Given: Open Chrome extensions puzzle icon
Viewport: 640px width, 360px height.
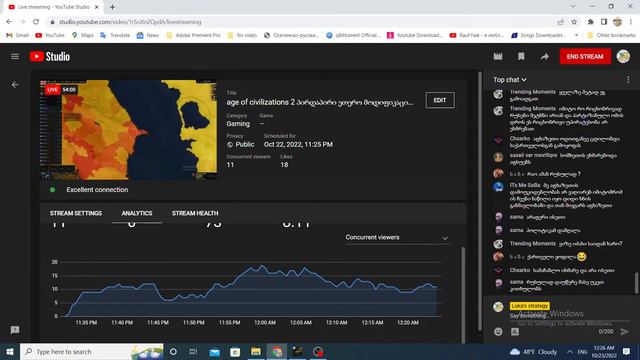Looking at the screenshot, I should pyautogui.click(x=591, y=22).
